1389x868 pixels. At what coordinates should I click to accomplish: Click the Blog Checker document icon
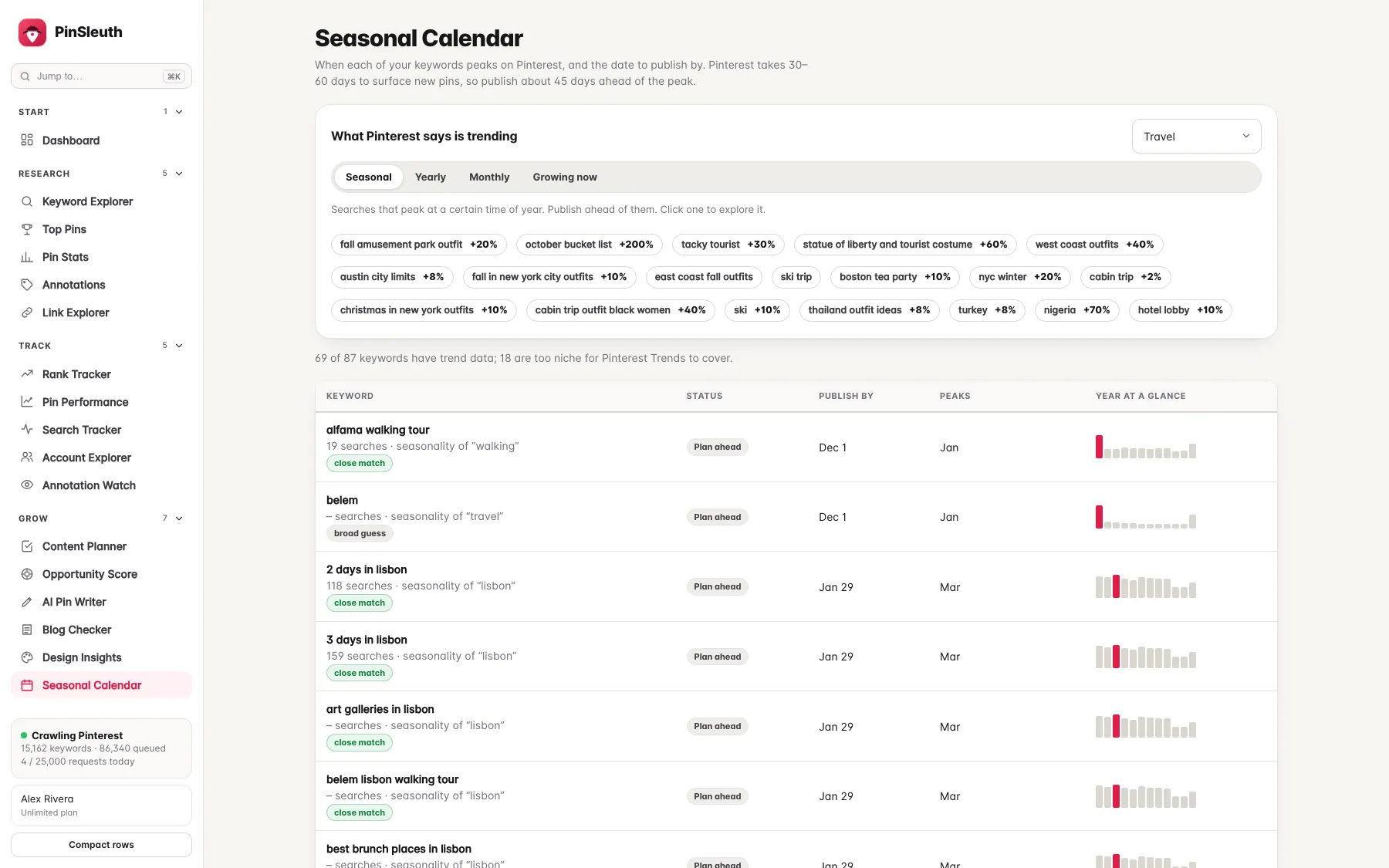pyautogui.click(x=27, y=630)
